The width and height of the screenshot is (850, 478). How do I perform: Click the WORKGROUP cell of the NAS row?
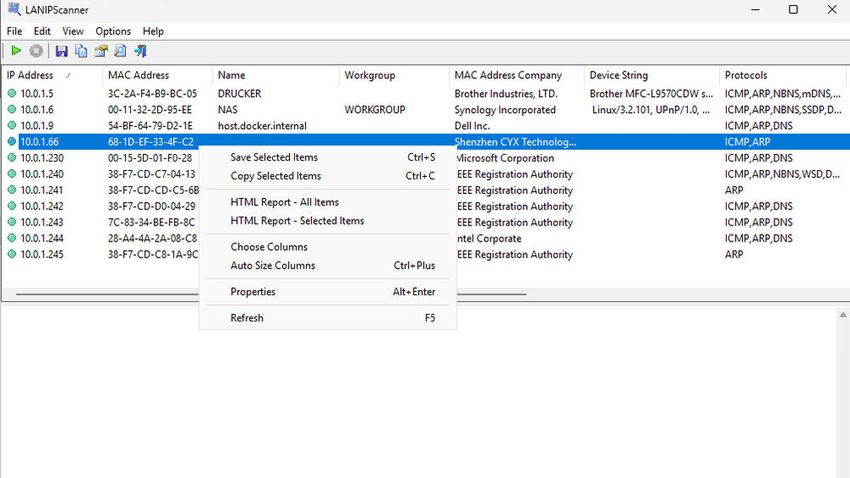pos(375,109)
